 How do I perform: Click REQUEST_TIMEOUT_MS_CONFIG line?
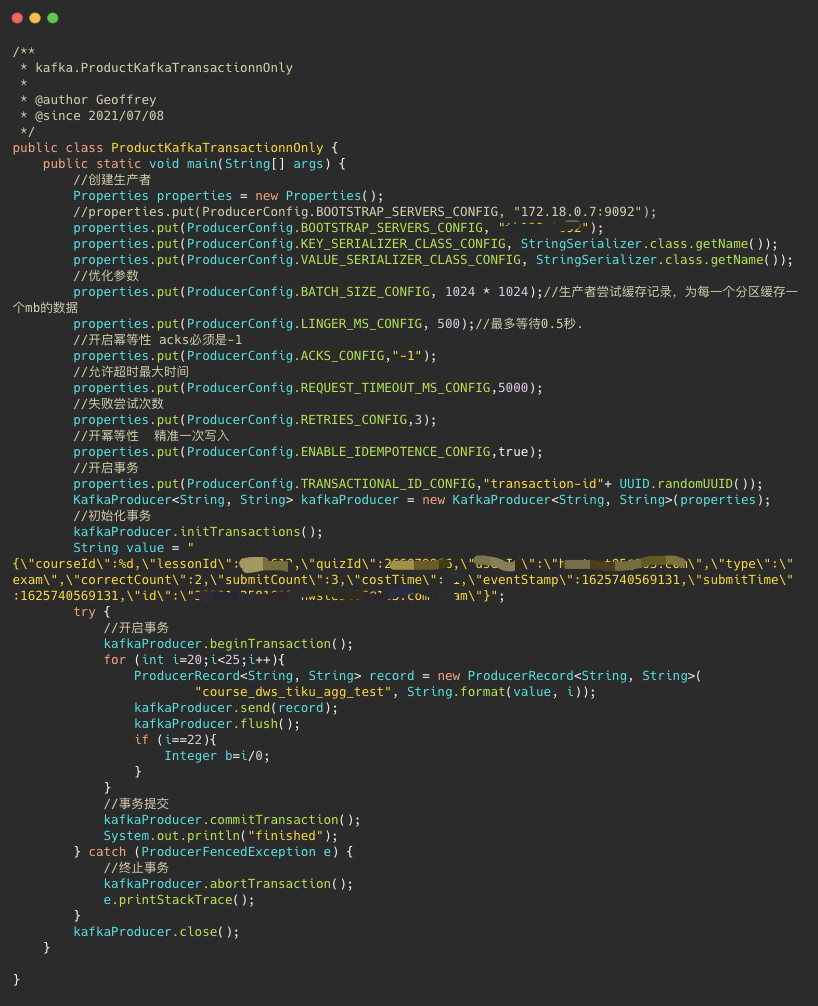click(x=308, y=388)
